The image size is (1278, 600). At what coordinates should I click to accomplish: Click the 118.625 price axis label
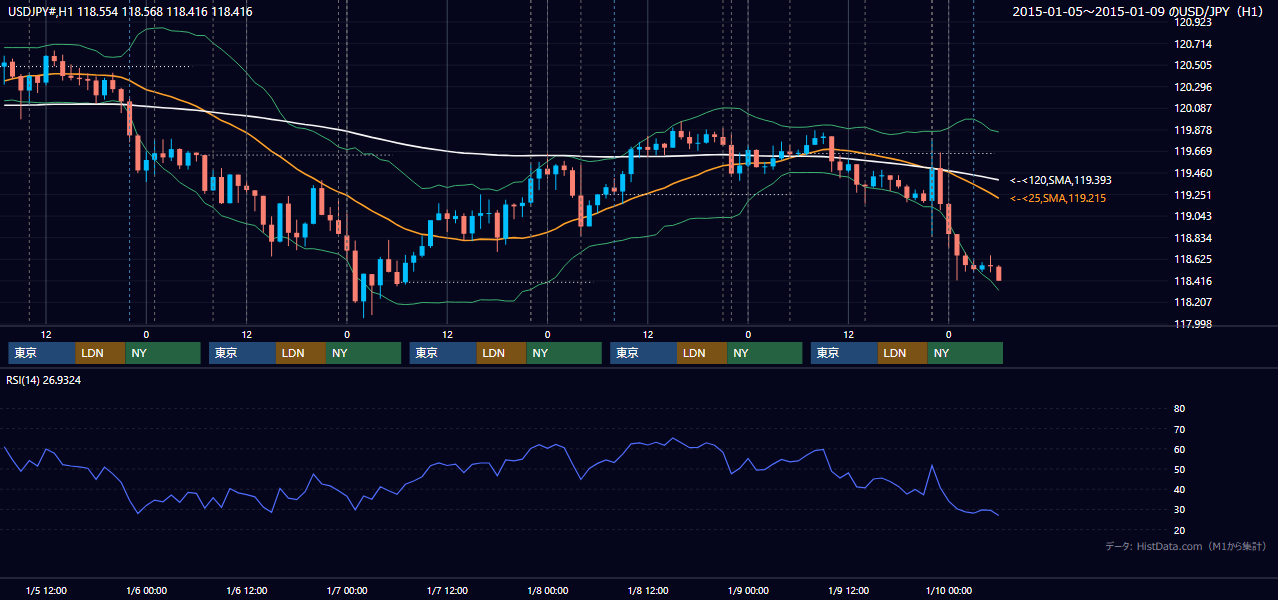(1195, 259)
